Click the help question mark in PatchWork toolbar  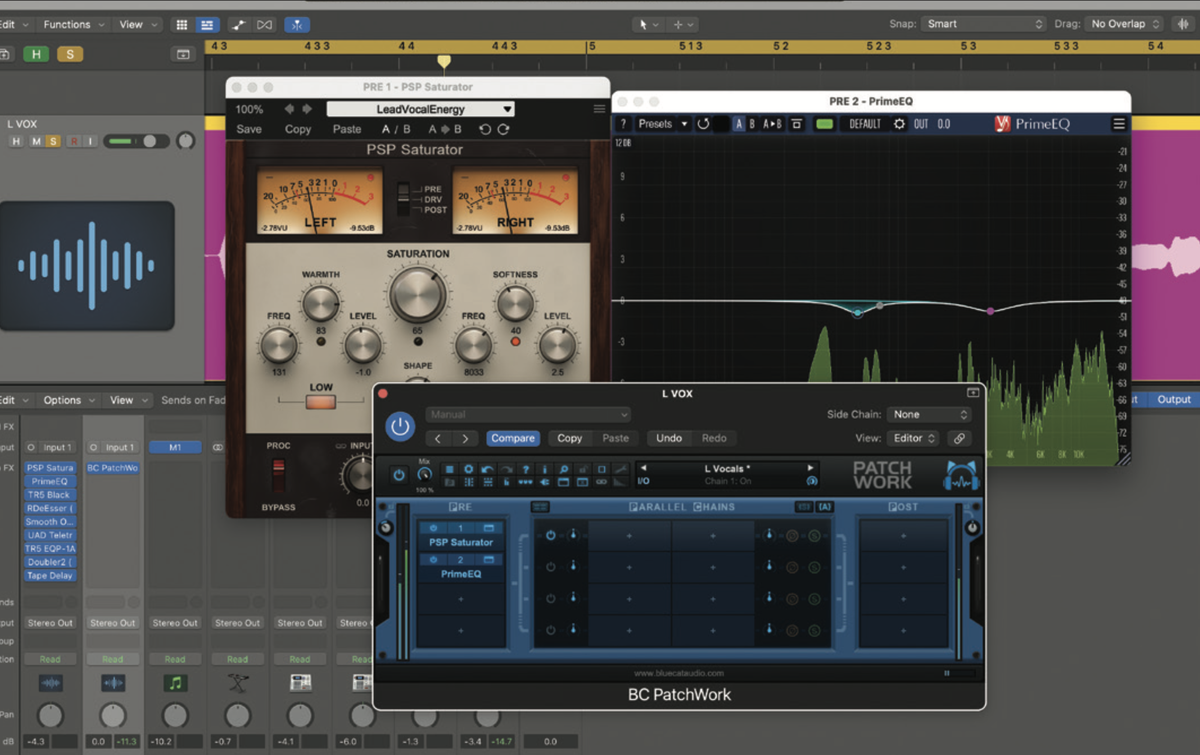pyautogui.click(x=526, y=469)
